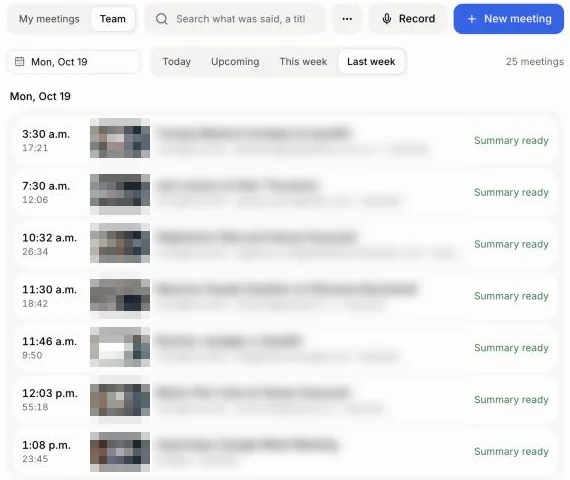570x480 pixels.
Task: Click Summary ready for the 11:46 a.m. meeting
Action: [511, 348]
